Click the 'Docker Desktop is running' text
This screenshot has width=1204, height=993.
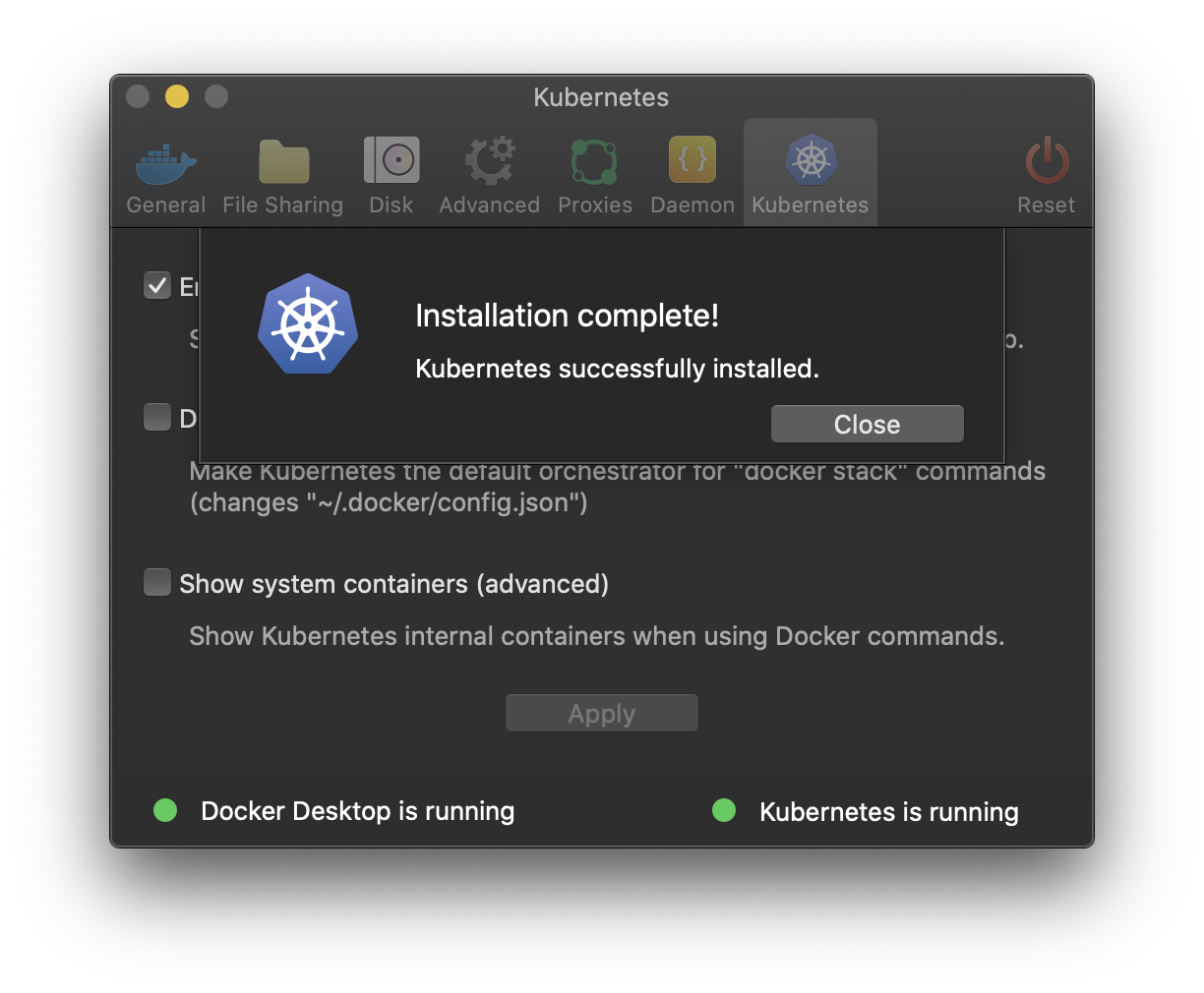pos(358,811)
